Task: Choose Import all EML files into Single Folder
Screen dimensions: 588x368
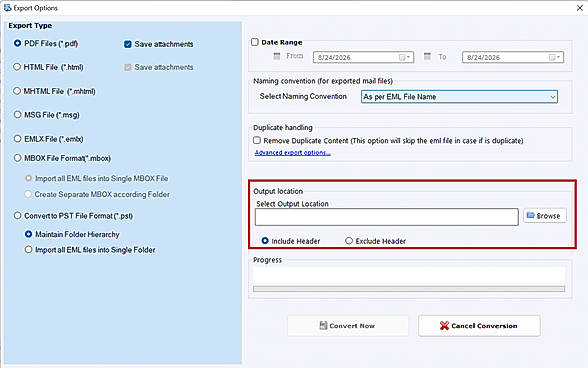Action: (x=28, y=249)
